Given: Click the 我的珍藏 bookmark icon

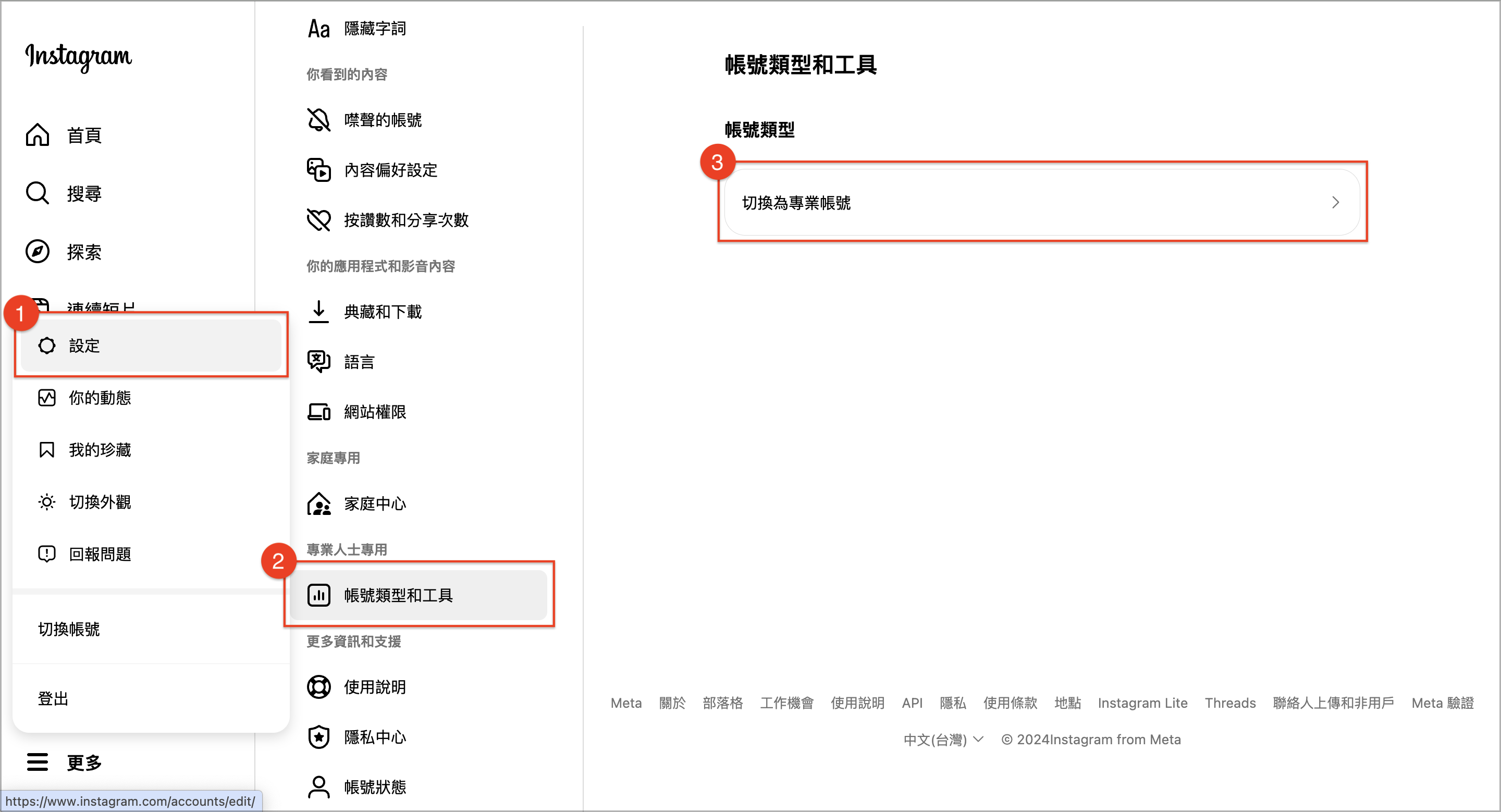Looking at the screenshot, I should 46,450.
